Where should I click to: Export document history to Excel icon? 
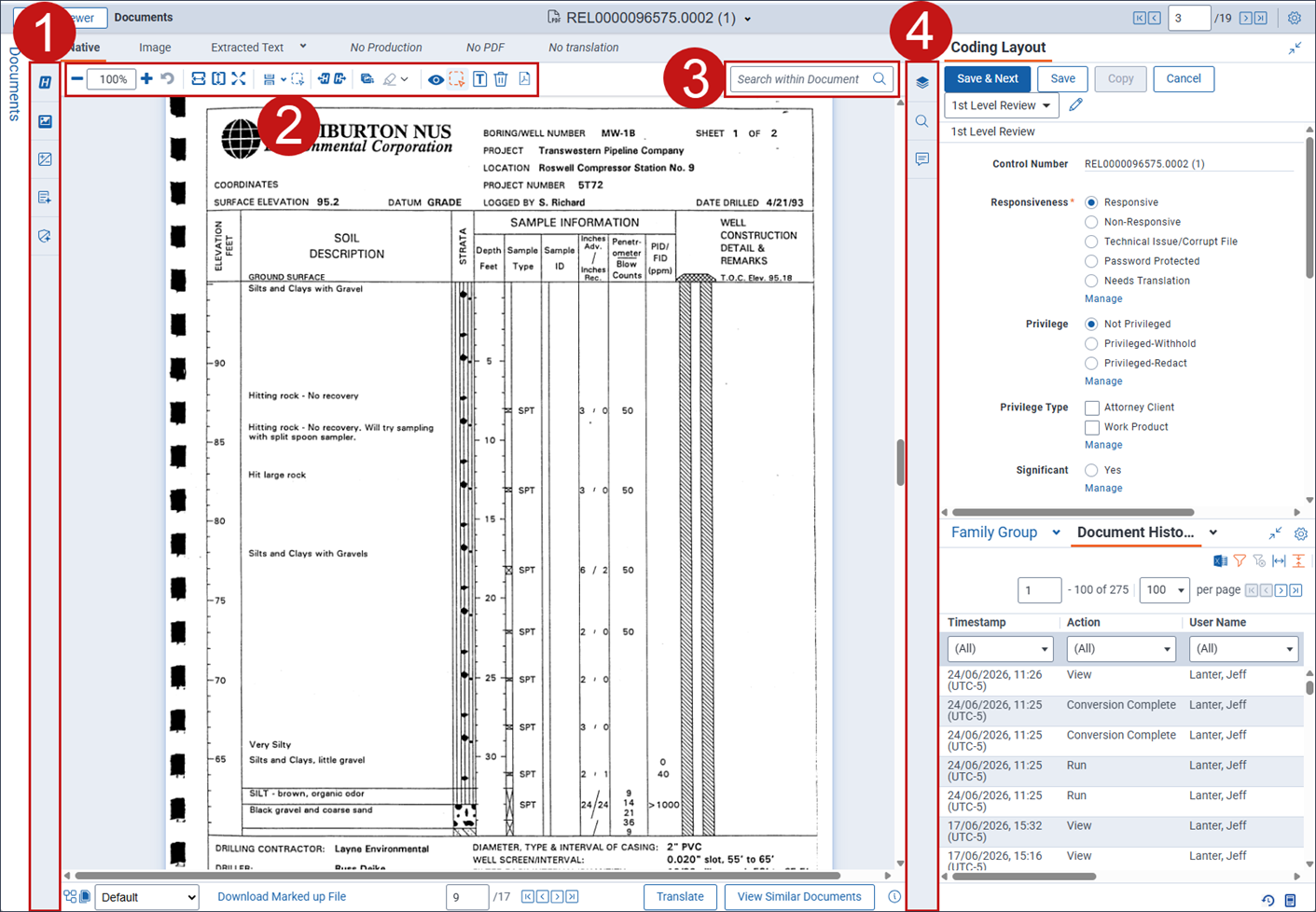[x=1220, y=560]
